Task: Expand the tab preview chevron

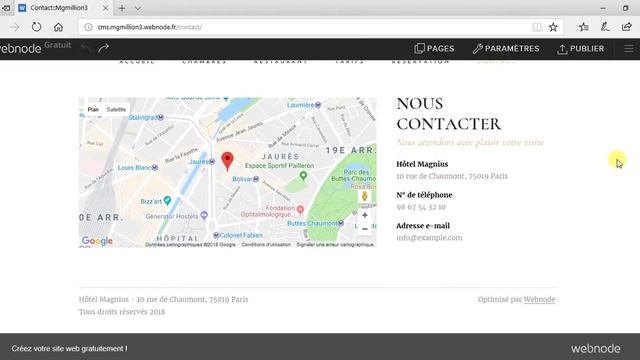Action: (x=138, y=8)
